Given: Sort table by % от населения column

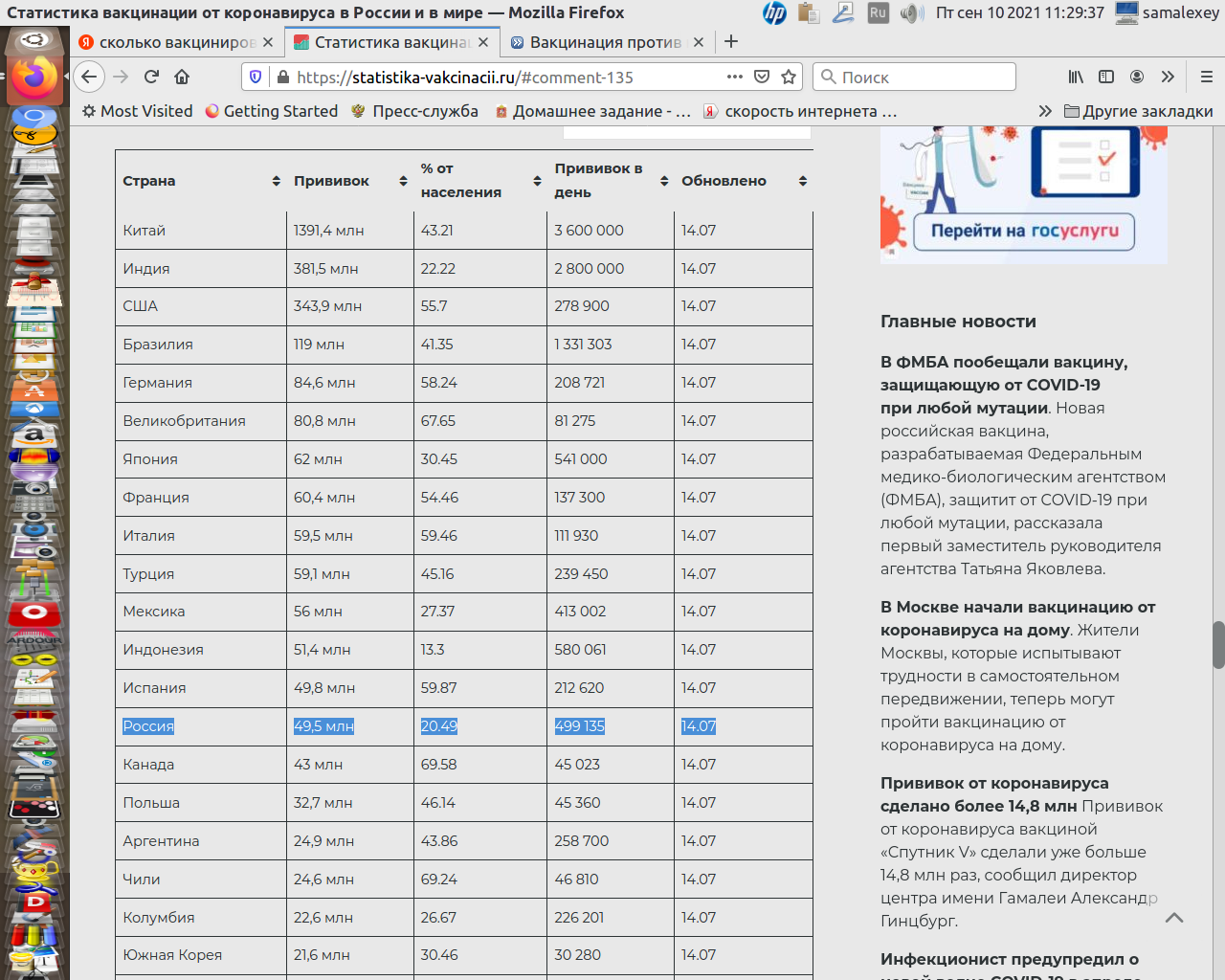Looking at the screenshot, I should click(x=537, y=181).
